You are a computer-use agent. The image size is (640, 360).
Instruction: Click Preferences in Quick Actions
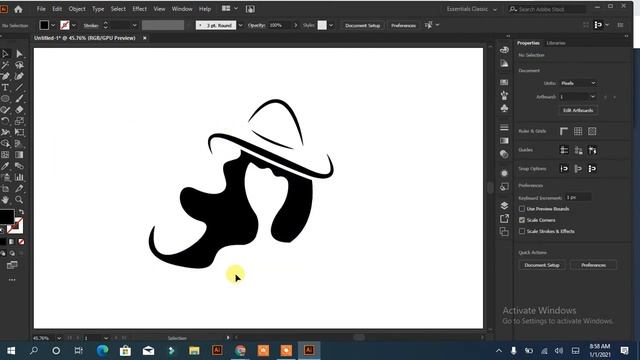pyautogui.click(x=593, y=265)
